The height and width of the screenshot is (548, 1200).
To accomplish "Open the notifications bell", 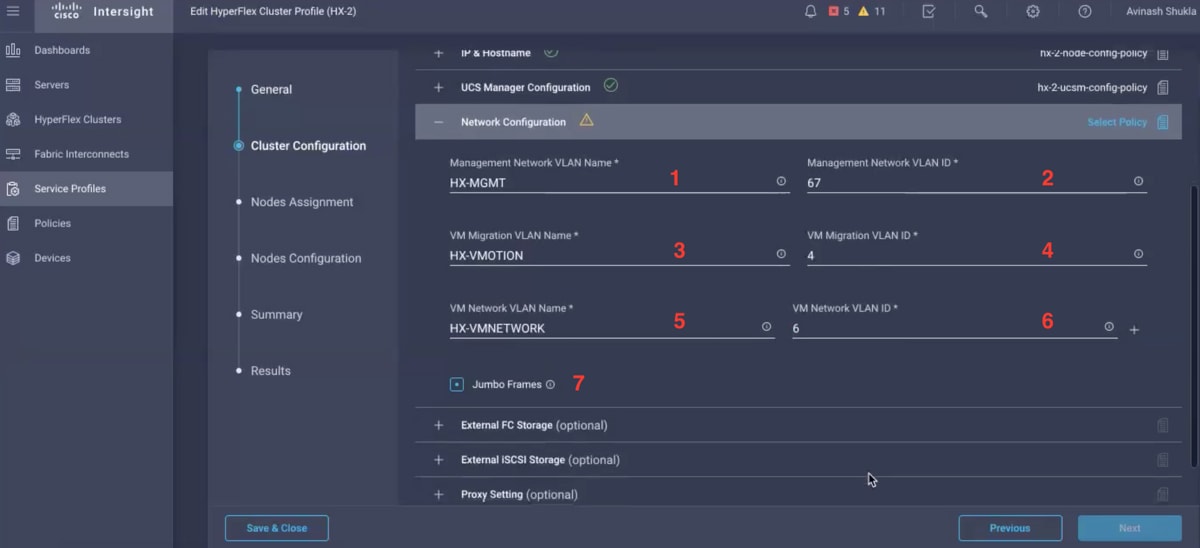I will click(811, 11).
